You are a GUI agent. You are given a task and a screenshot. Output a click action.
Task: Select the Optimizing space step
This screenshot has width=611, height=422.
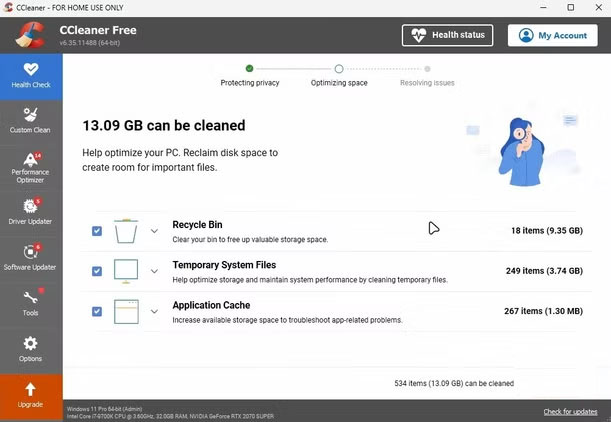pyautogui.click(x=339, y=83)
